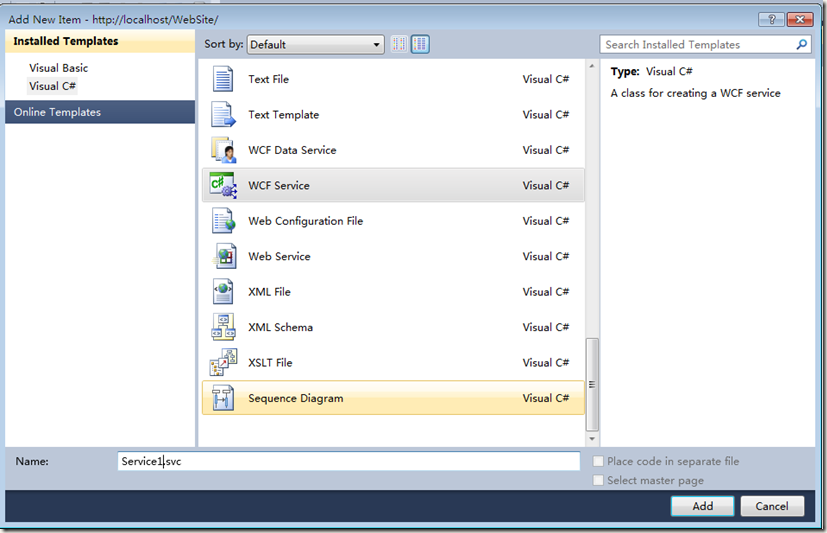Select the XML Schema label
827x533 pixels.
[x=281, y=327]
